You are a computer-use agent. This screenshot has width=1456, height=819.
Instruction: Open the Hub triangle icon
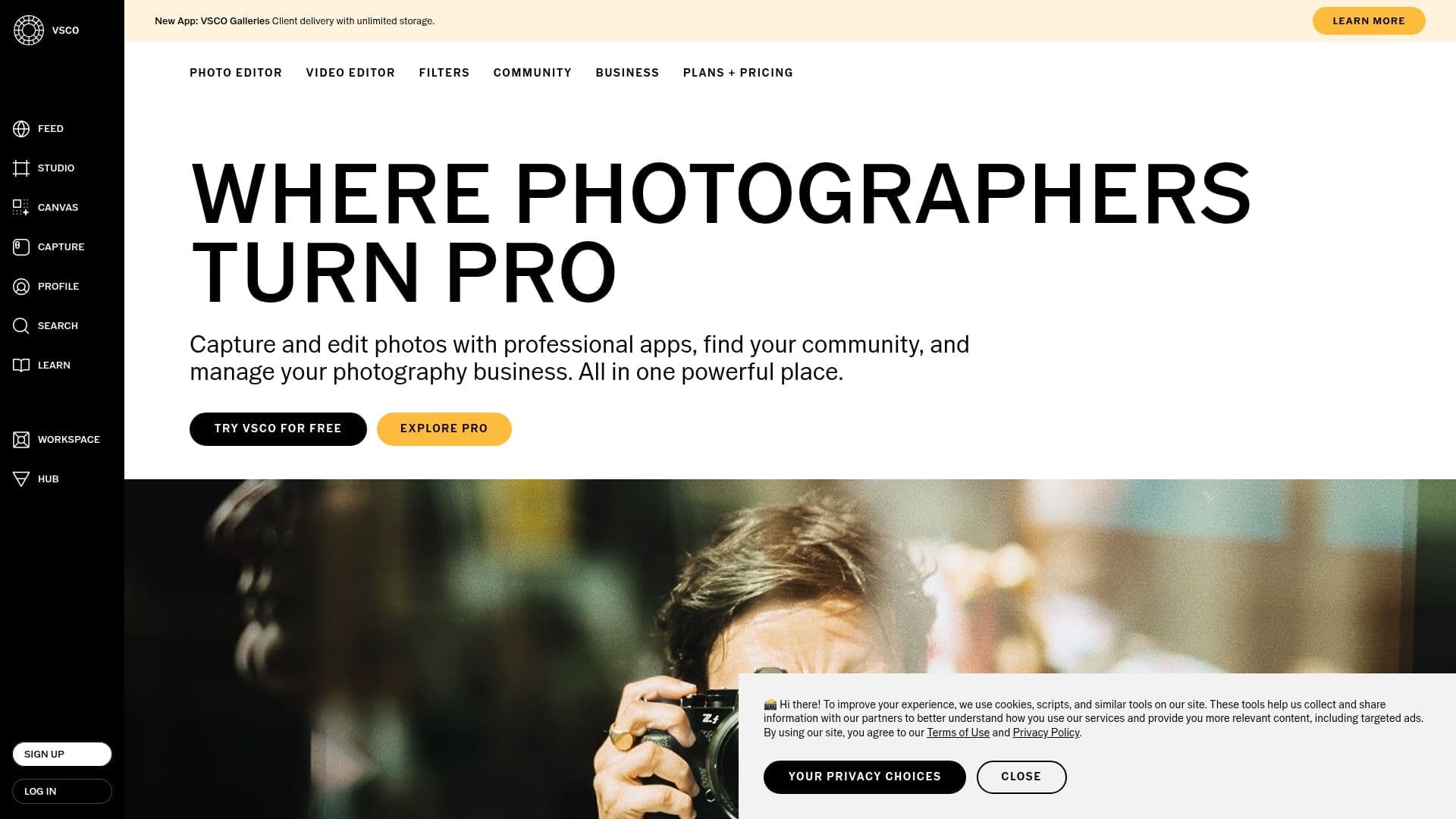[21, 479]
